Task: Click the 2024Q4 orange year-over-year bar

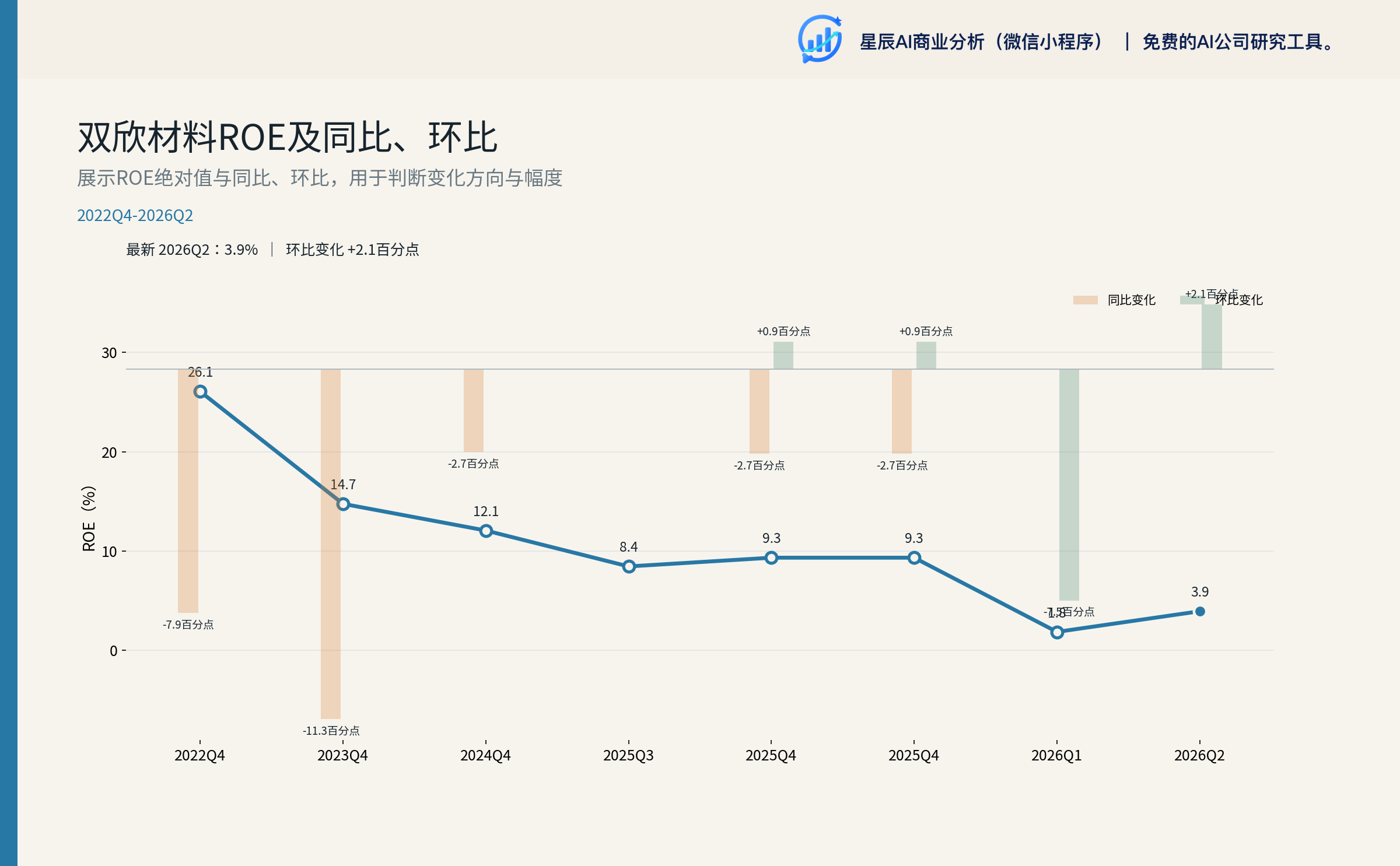Action: [474, 411]
